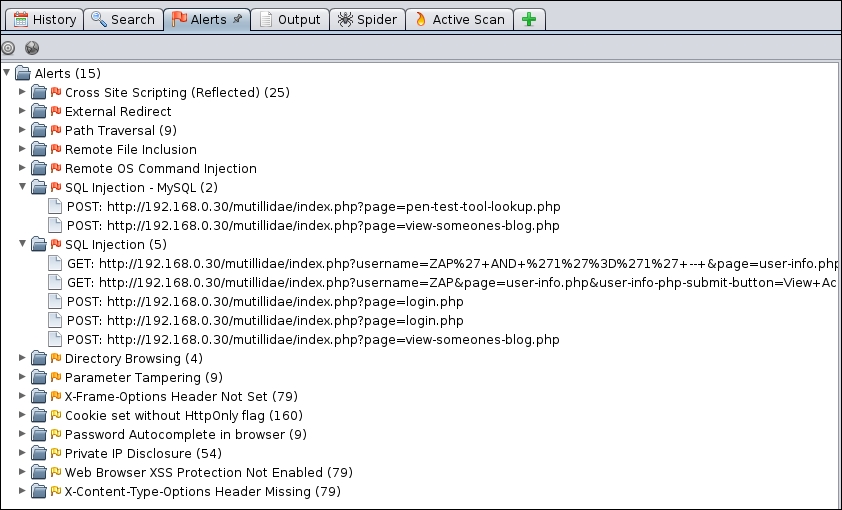The width and height of the screenshot is (842, 510).
Task: Click yellow flag of Private IP Disclosure
Action: 56,454
